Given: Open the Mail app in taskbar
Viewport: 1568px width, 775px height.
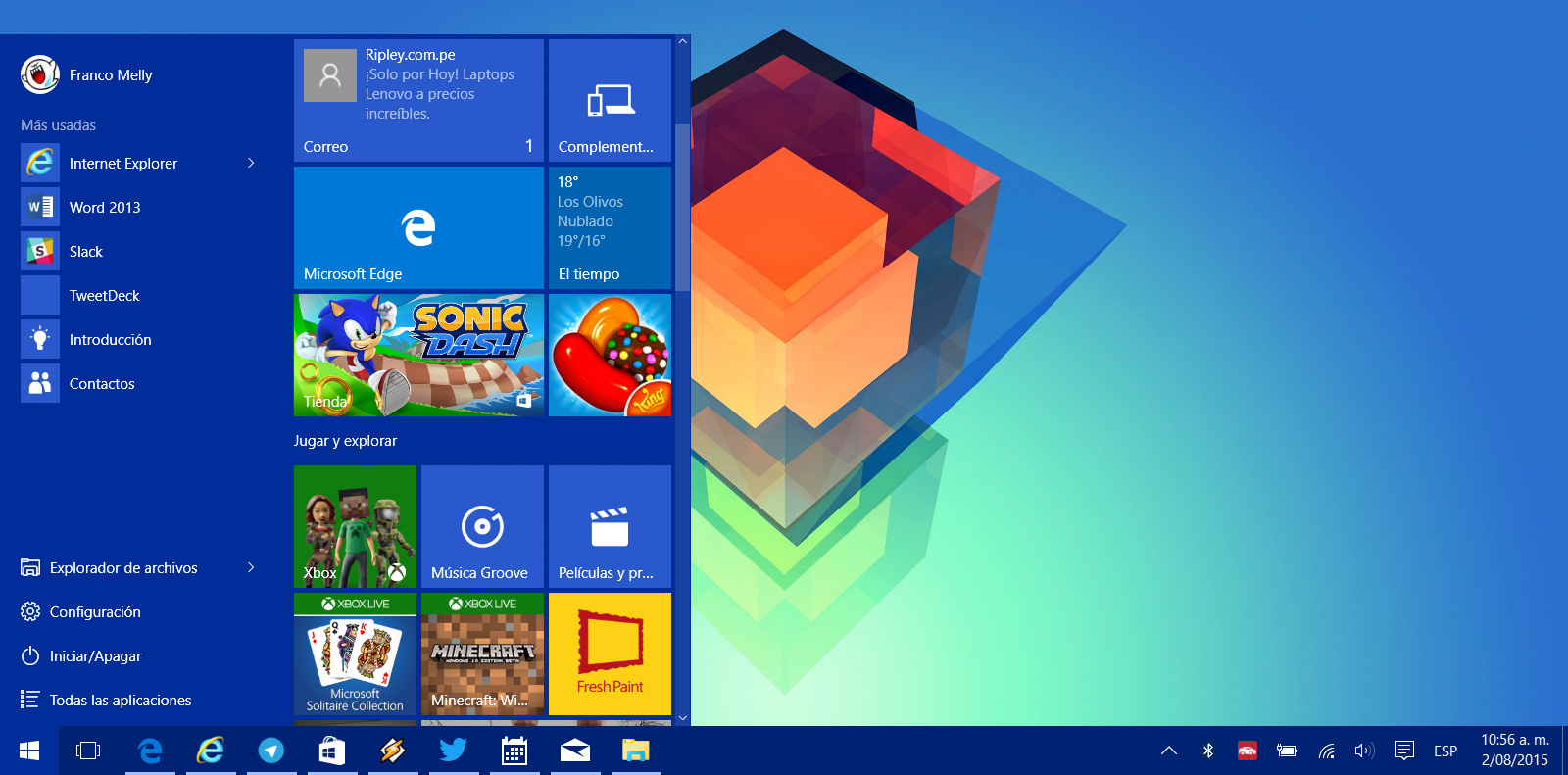Looking at the screenshot, I should (x=575, y=751).
